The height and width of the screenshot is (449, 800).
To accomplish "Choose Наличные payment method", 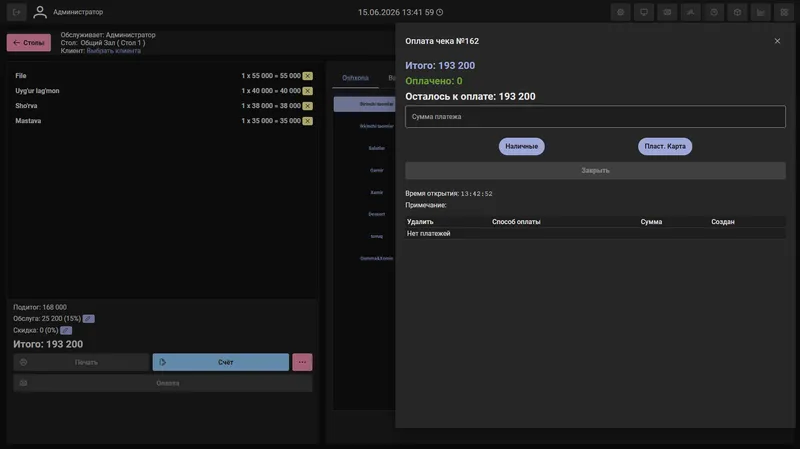I will (x=521, y=146).
